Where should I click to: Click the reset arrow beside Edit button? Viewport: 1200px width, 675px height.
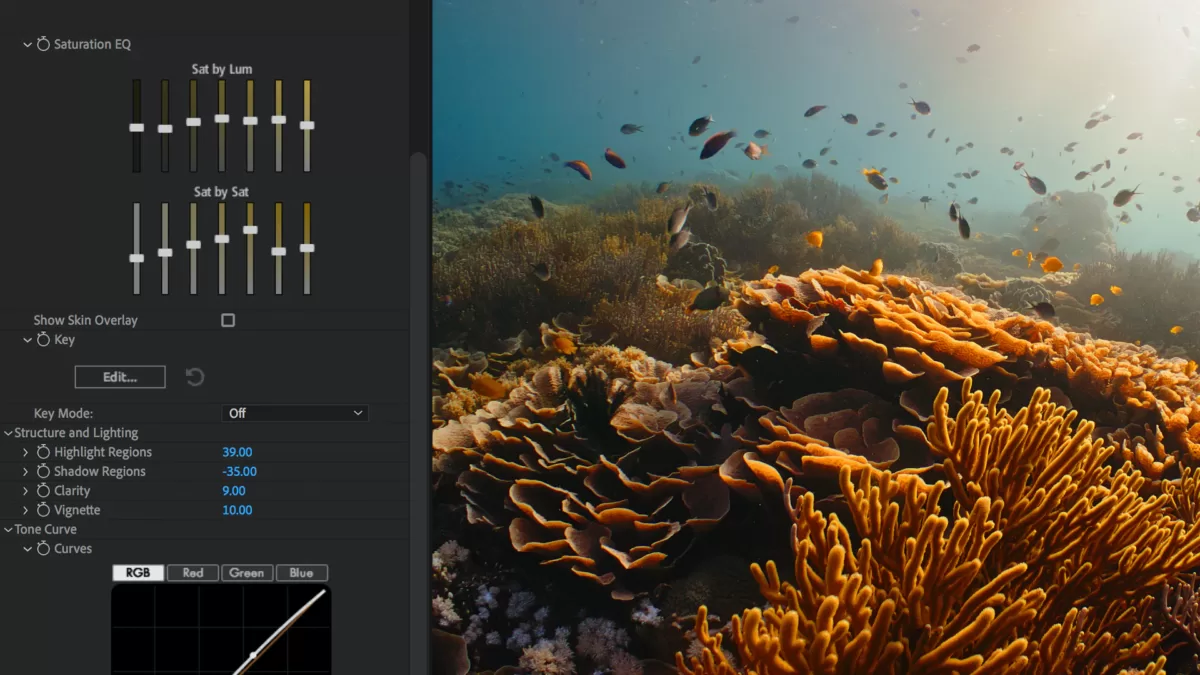click(195, 377)
